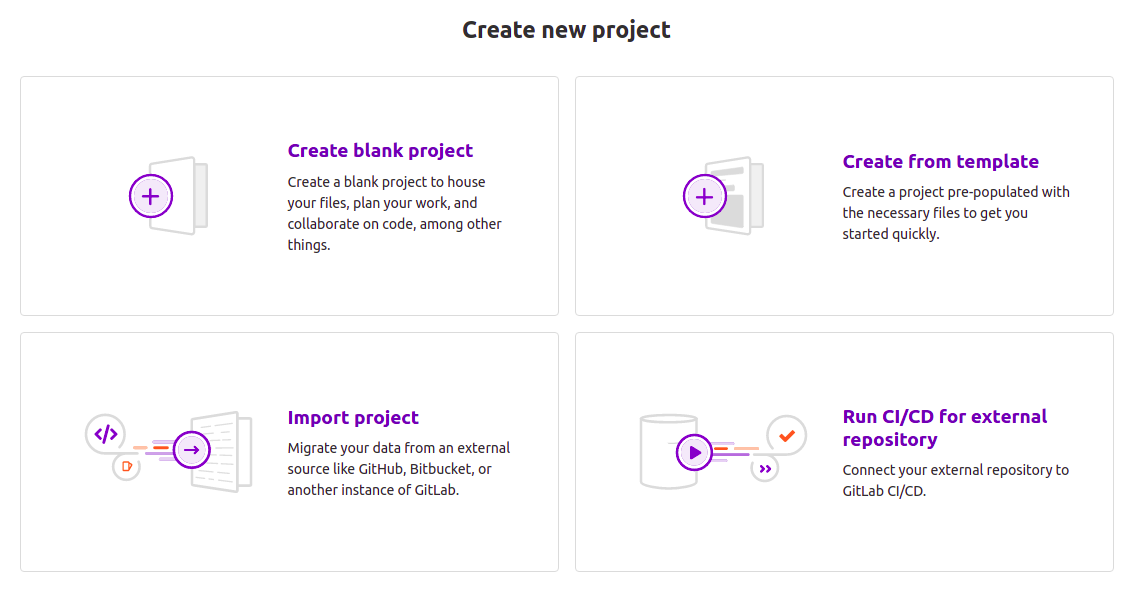Click the code brackets icon in Import project

[x=106, y=434]
